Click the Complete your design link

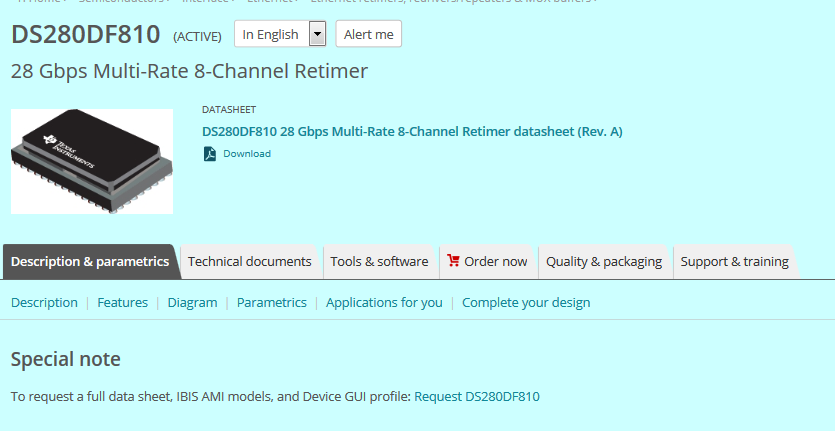(x=526, y=302)
